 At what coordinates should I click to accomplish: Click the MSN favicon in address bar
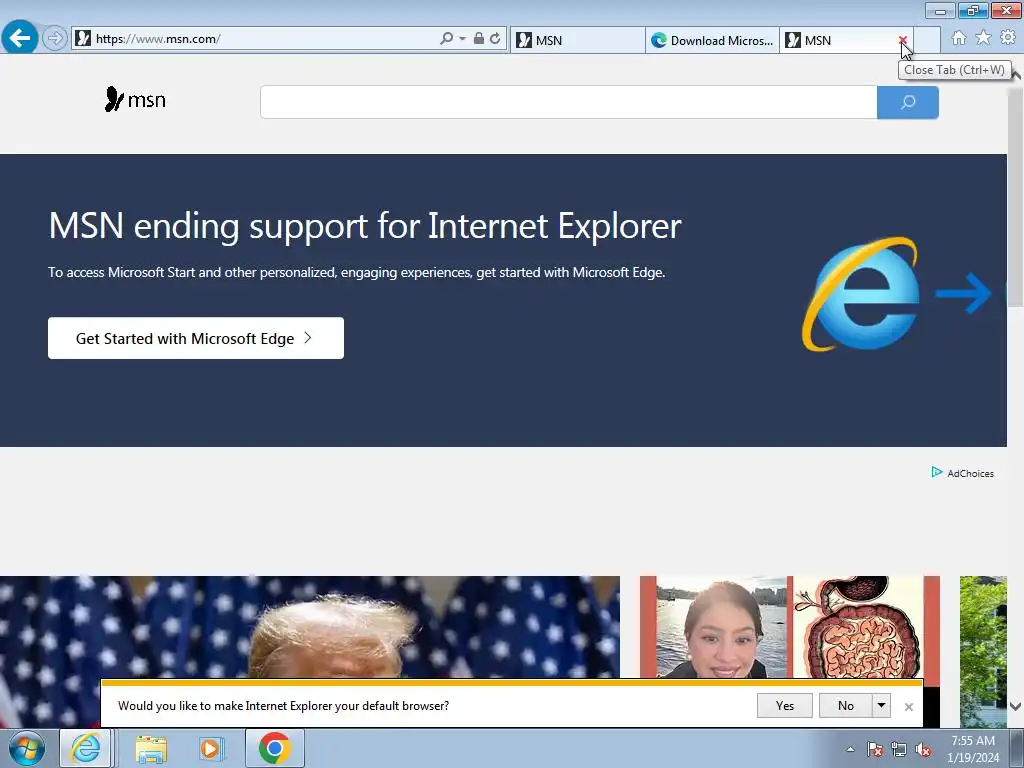coord(83,39)
